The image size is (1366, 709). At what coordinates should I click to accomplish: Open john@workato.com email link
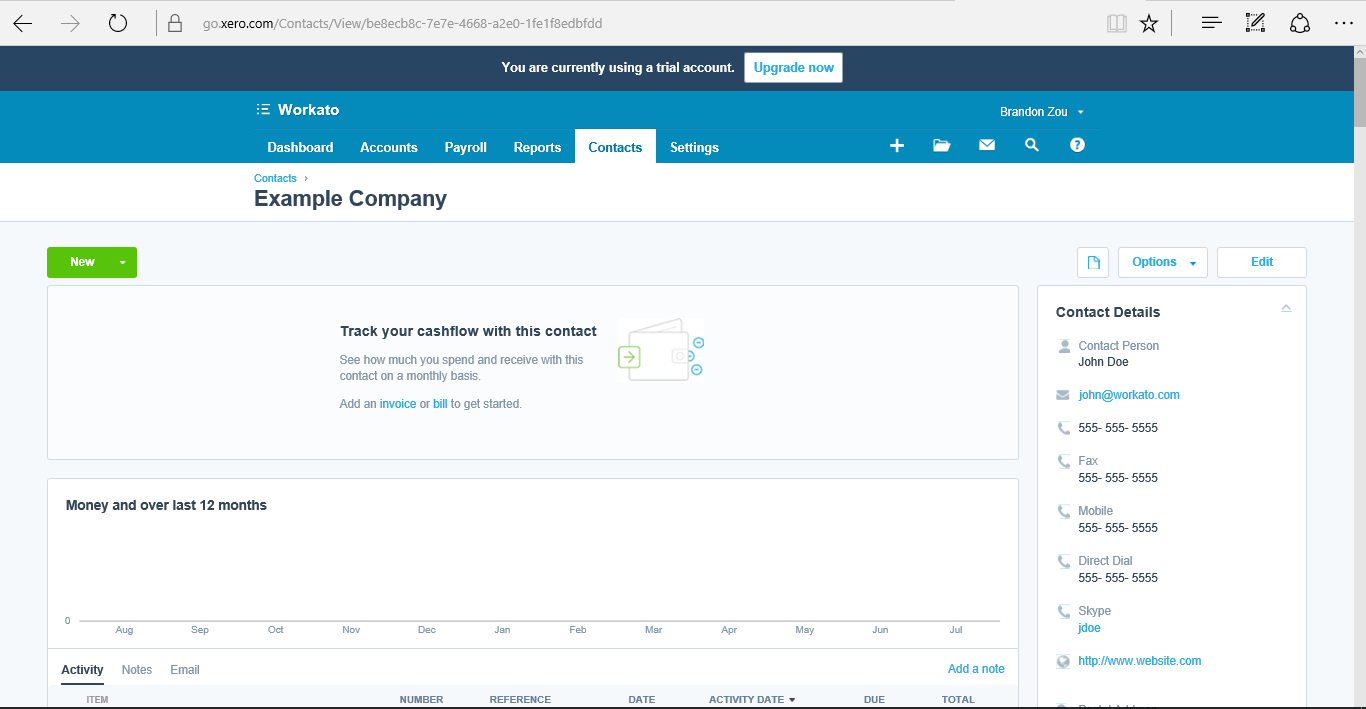[x=1129, y=395]
